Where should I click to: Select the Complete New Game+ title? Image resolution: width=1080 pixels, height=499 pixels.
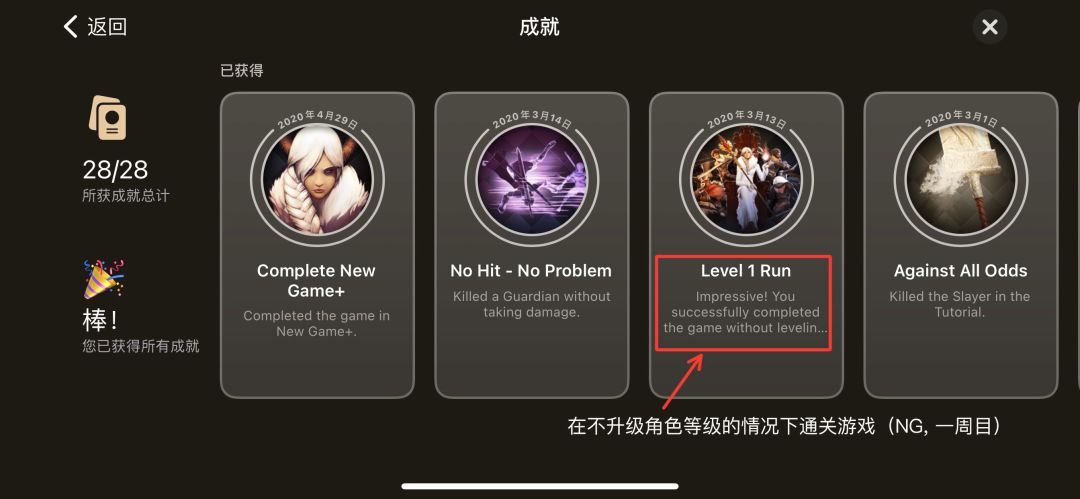(316, 281)
